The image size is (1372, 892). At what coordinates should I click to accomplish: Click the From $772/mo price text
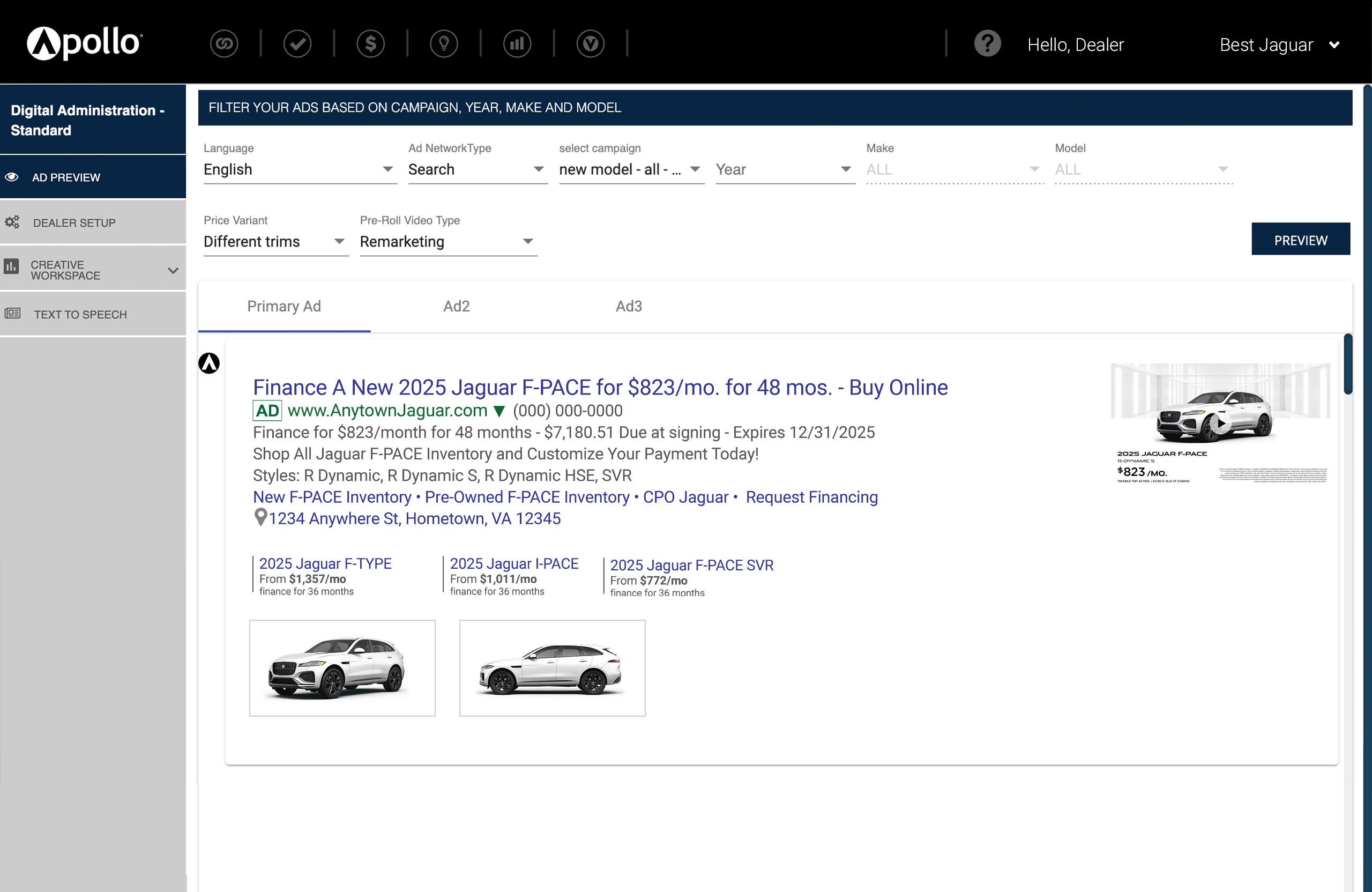[648, 581]
